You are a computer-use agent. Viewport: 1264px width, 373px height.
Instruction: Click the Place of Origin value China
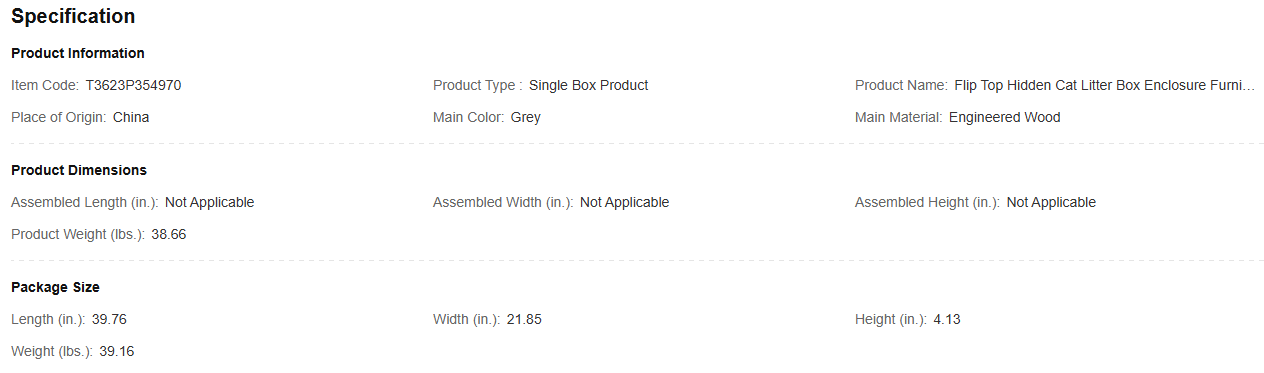(x=131, y=118)
